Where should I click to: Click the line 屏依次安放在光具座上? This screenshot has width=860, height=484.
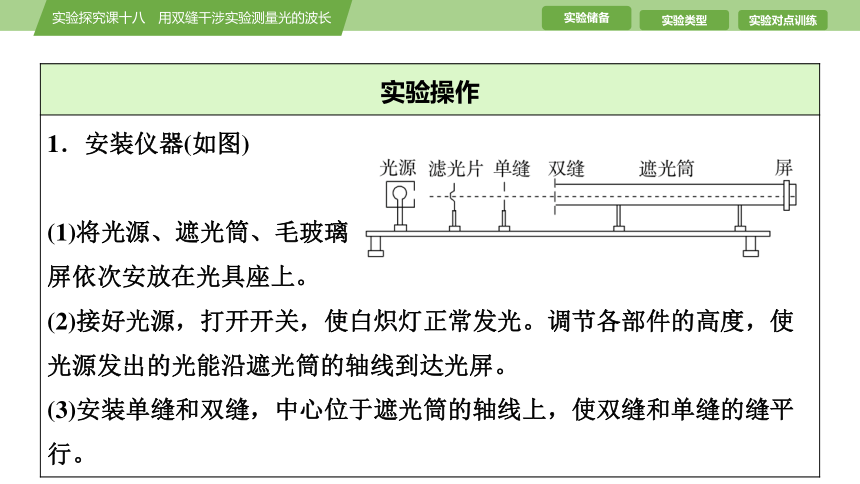click(x=178, y=277)
